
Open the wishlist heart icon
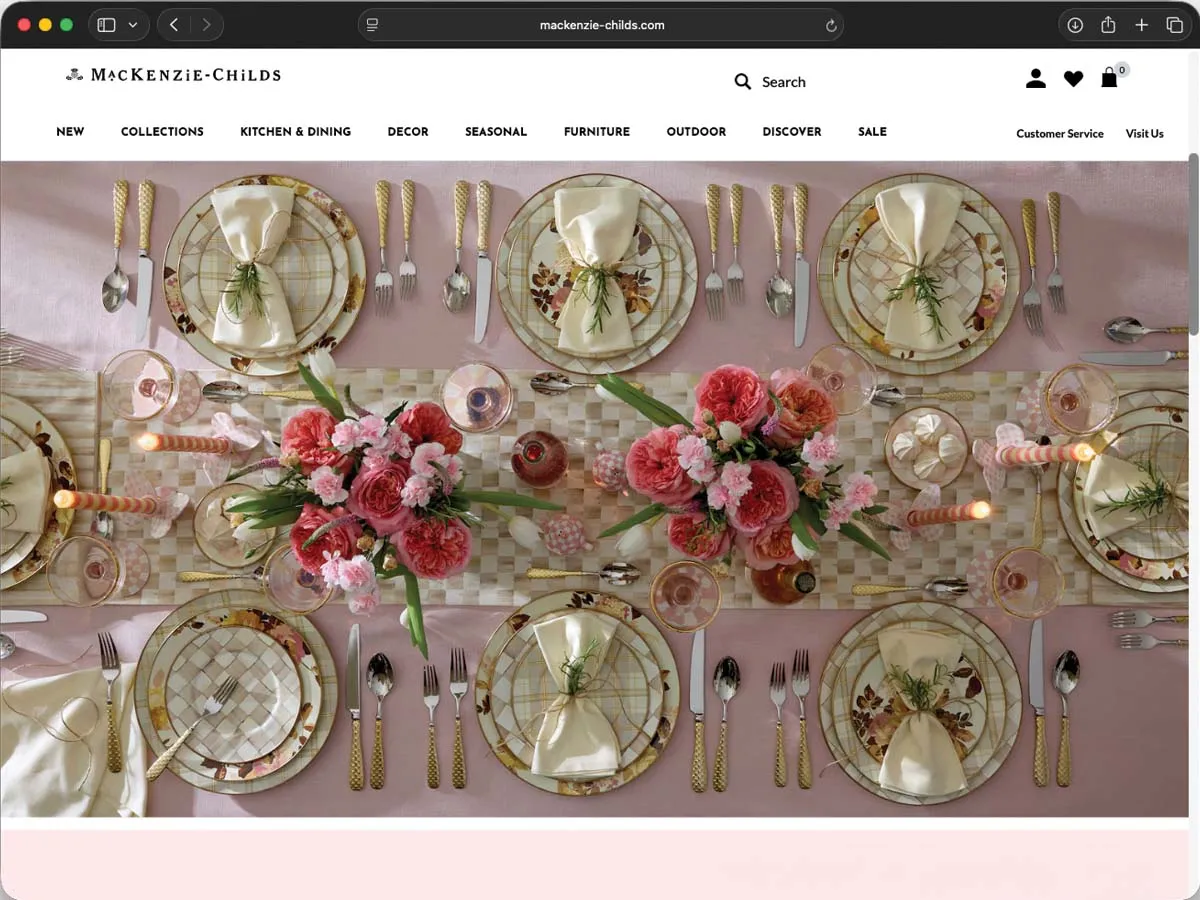[x=1073, y=79]
